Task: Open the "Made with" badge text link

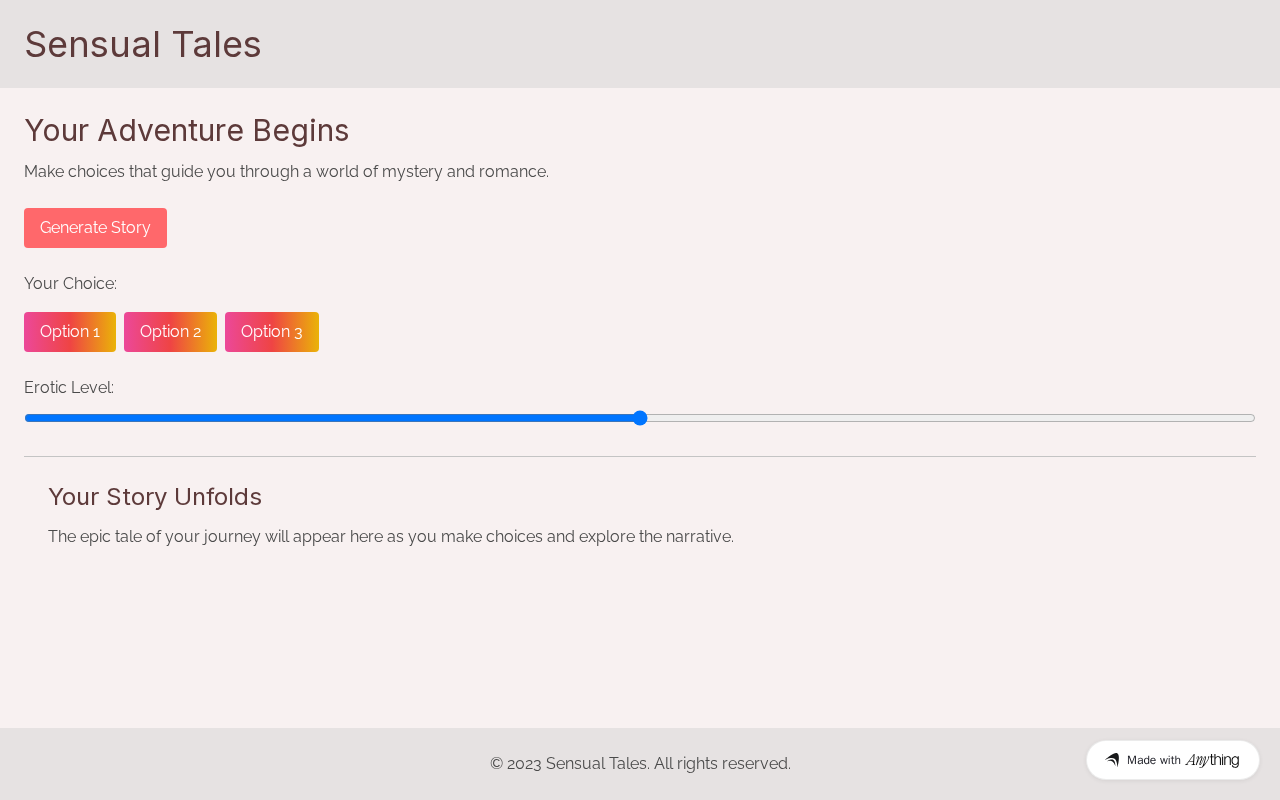Action: 1153,760
